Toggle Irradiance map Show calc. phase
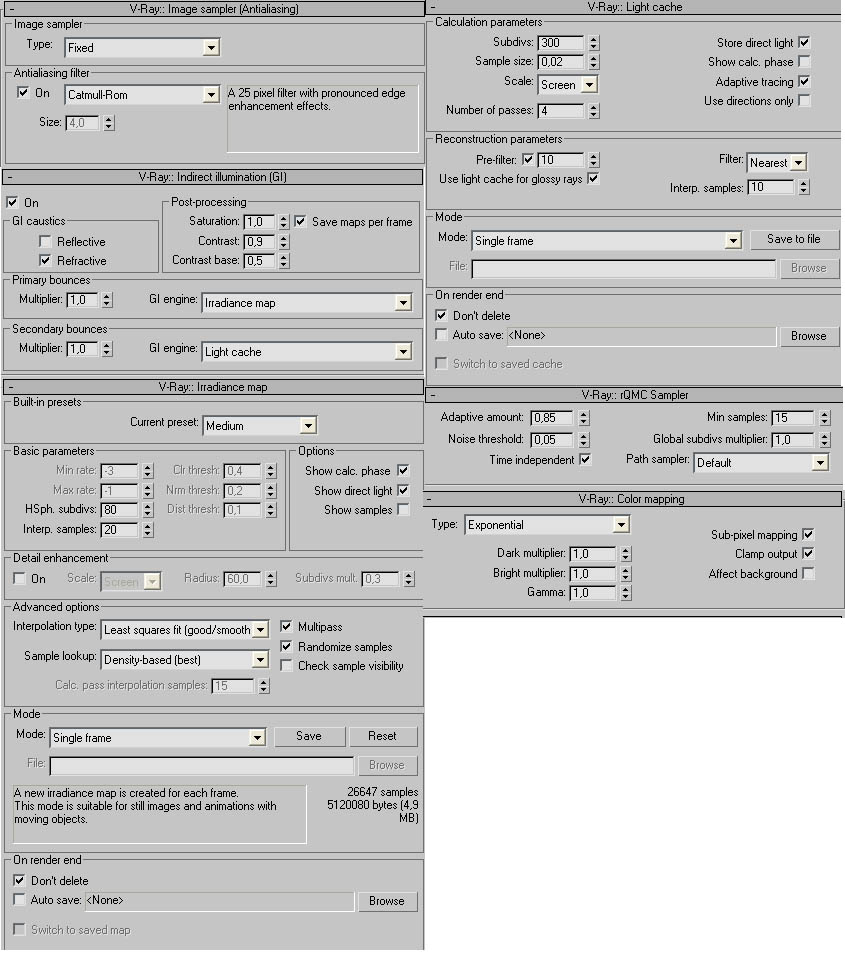The height and width of the screenshot is (960, 845). 403,471
